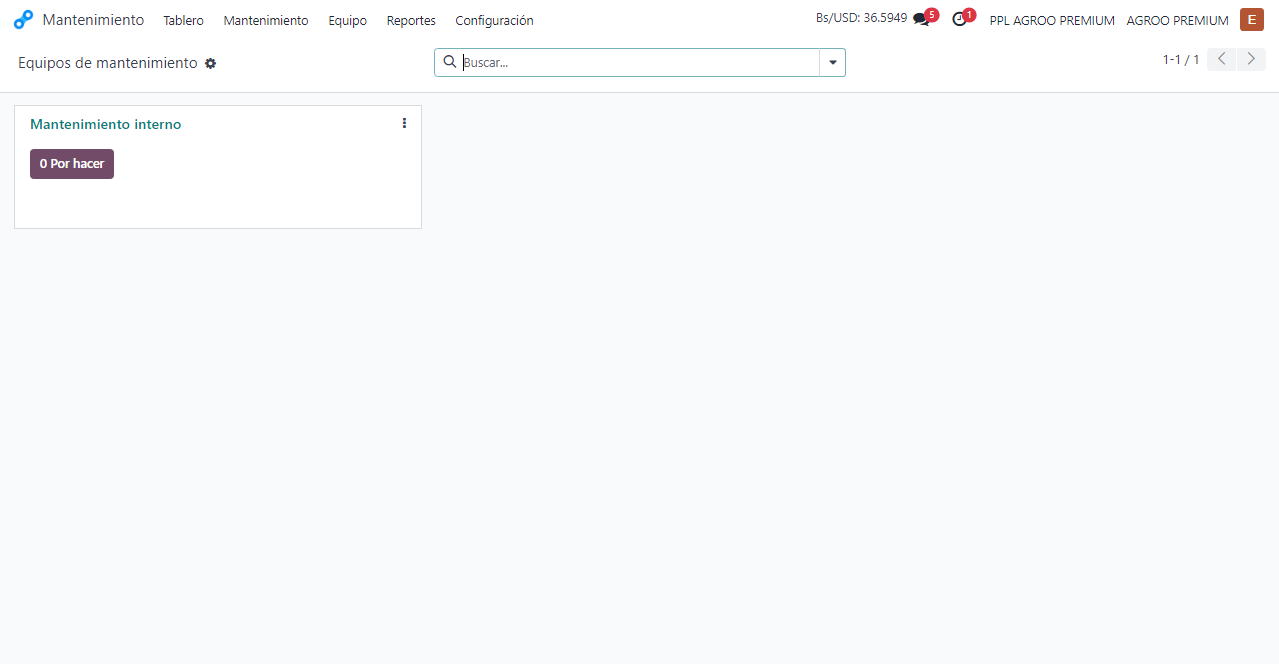
Task: Open the AGROO PREMIUM company switcher
Action: click(1177, 20)
